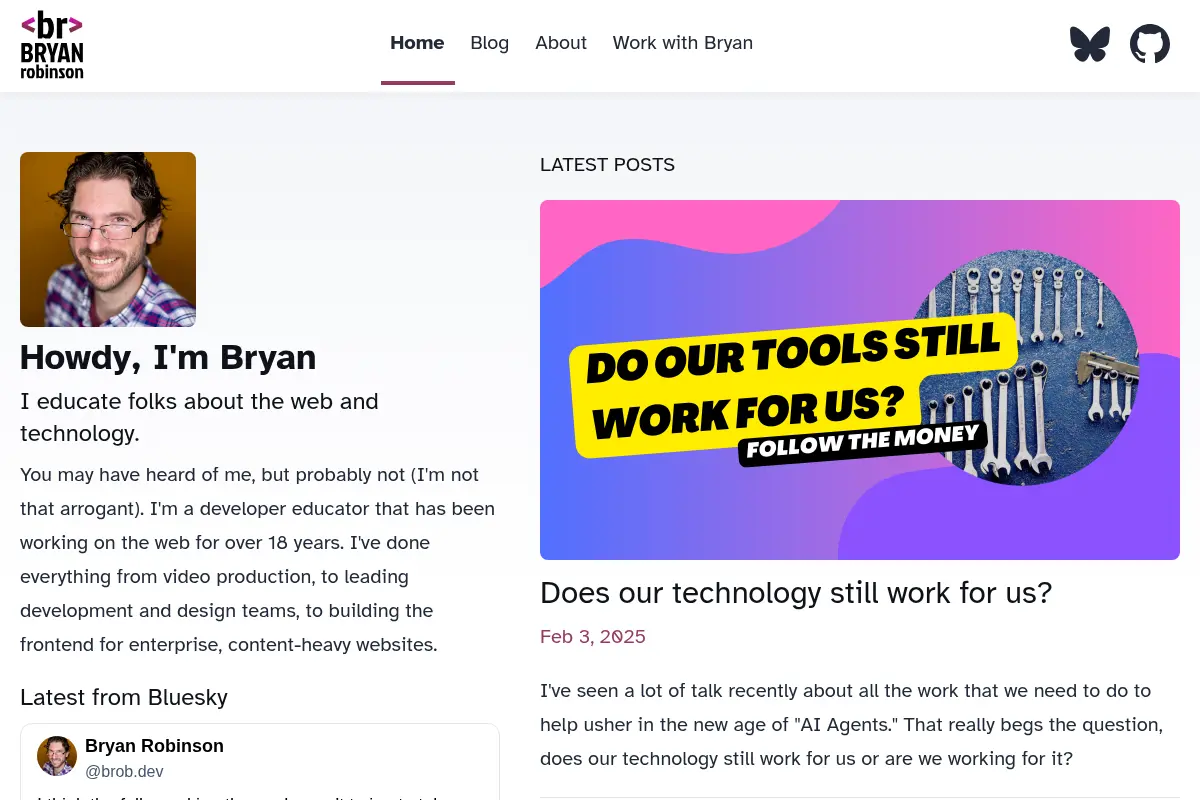Click the bio paragraph starting 'You may have heard'
1200x800 pixels.
click(x=257, y=560)
